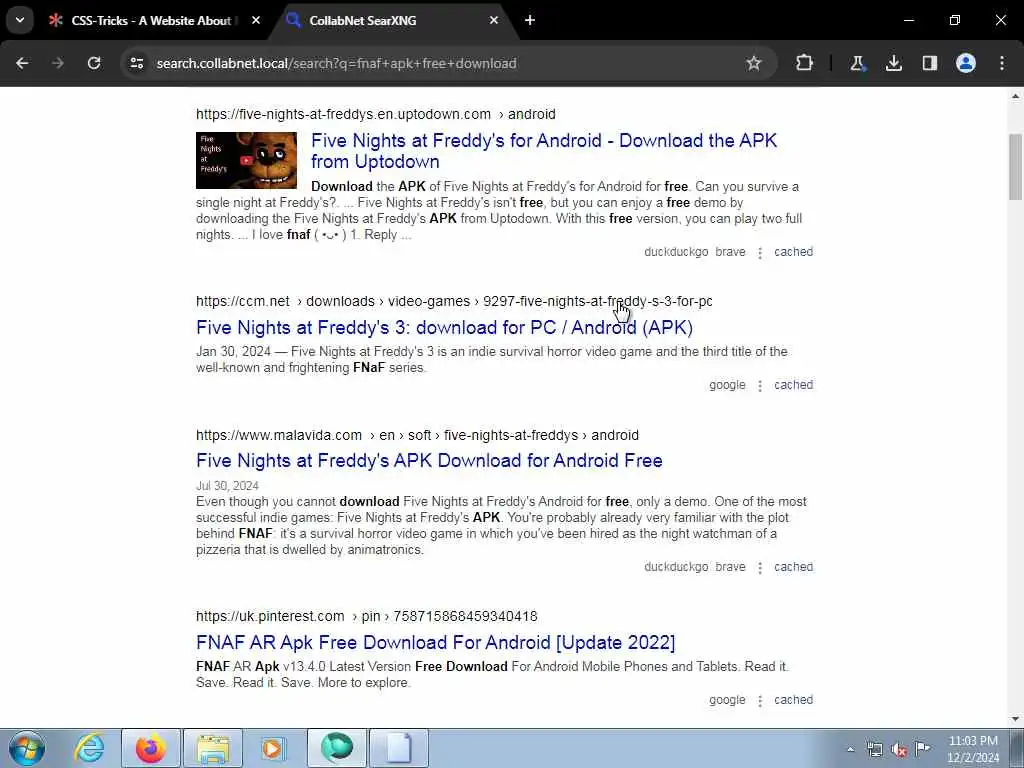Image resolution: width=1024 pixels, height=768 pixels.
Task: Open cached version of Malavida result
Action: [793, 567]
